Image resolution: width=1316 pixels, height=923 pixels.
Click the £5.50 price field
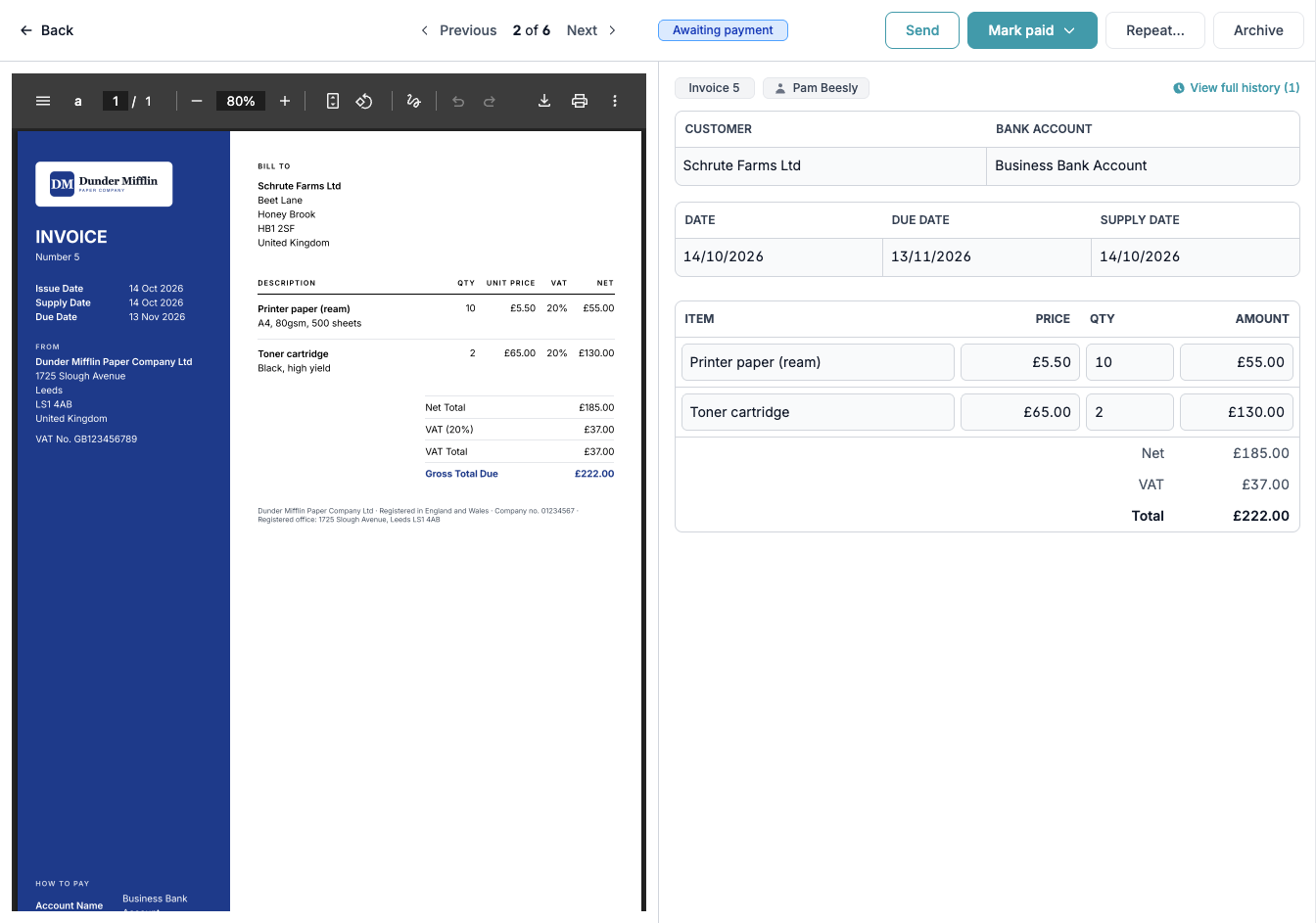[1020, 362]
